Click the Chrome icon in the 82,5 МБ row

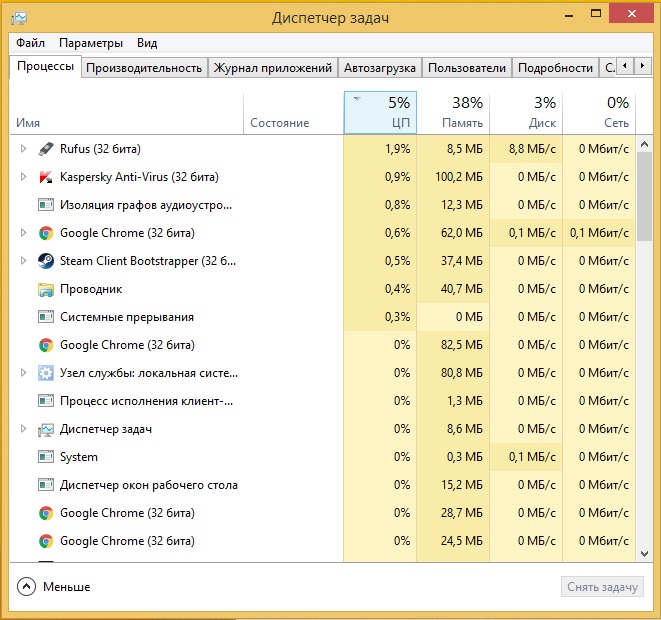(x=46, y=345)
